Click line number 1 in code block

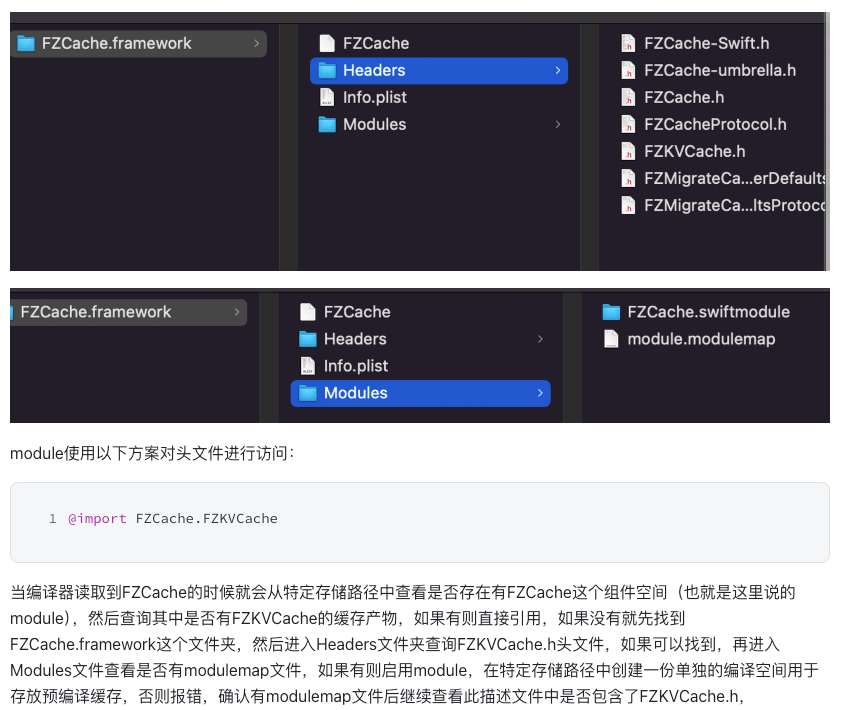click(52, 519)
